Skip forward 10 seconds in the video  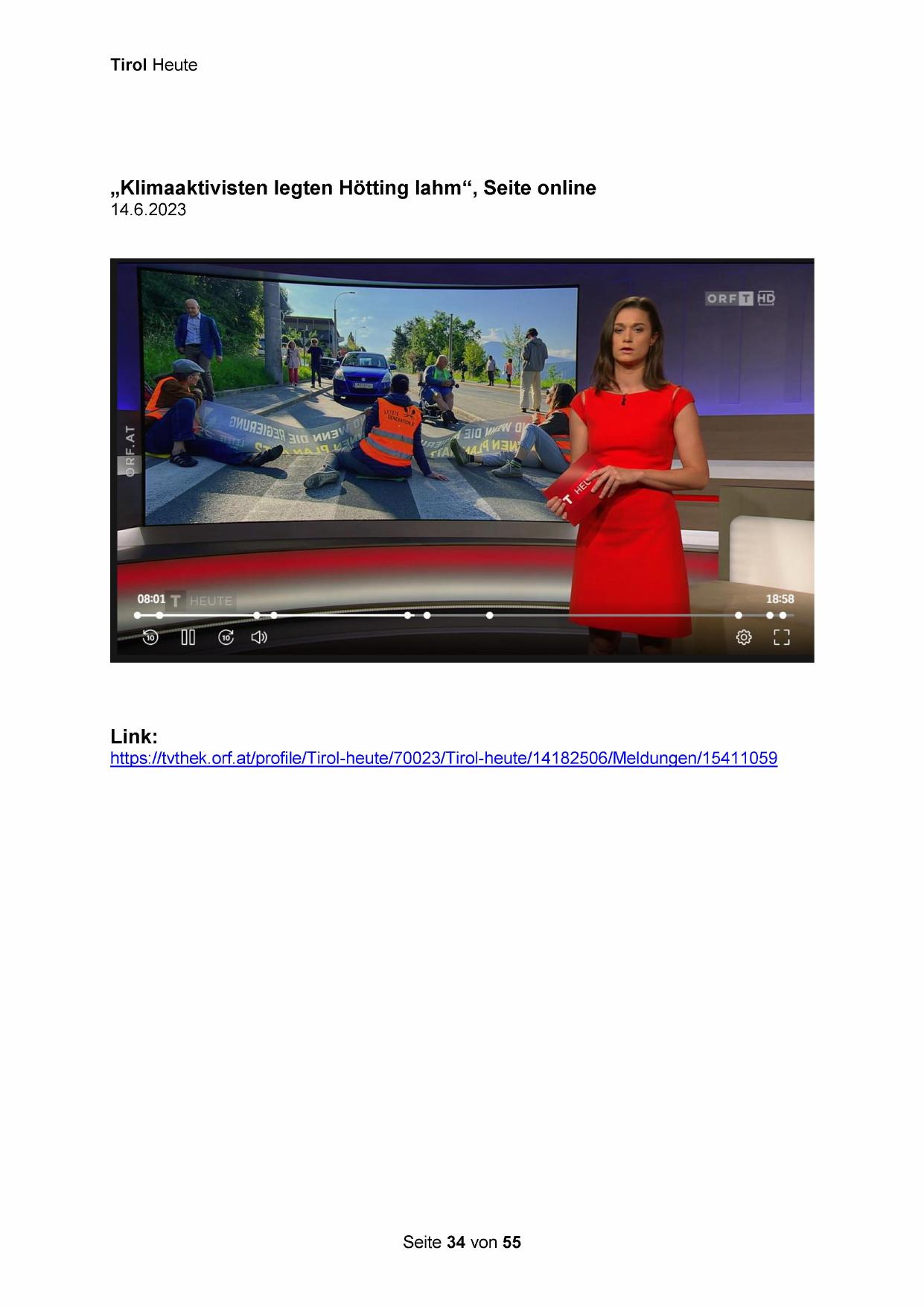click(226, 637)
